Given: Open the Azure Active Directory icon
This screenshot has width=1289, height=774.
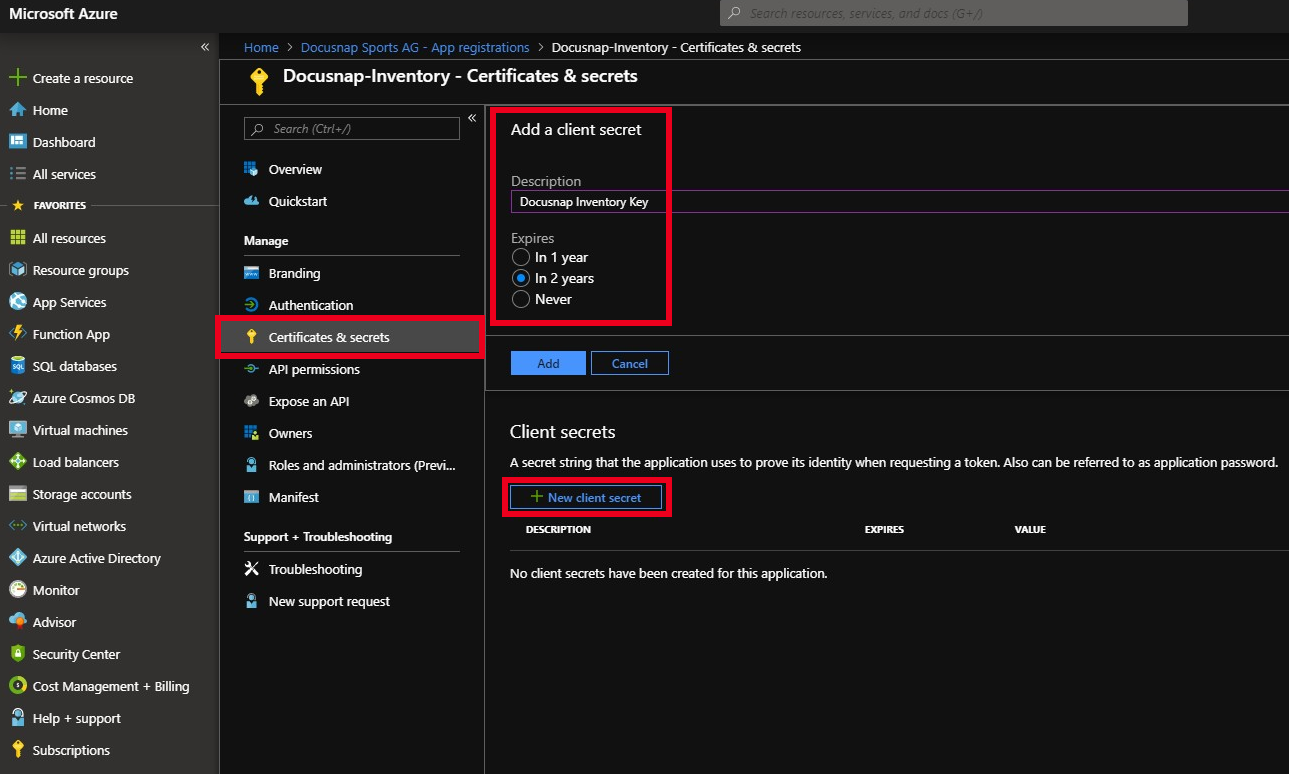Looking at the screenshot, I should tap(17, 558).
